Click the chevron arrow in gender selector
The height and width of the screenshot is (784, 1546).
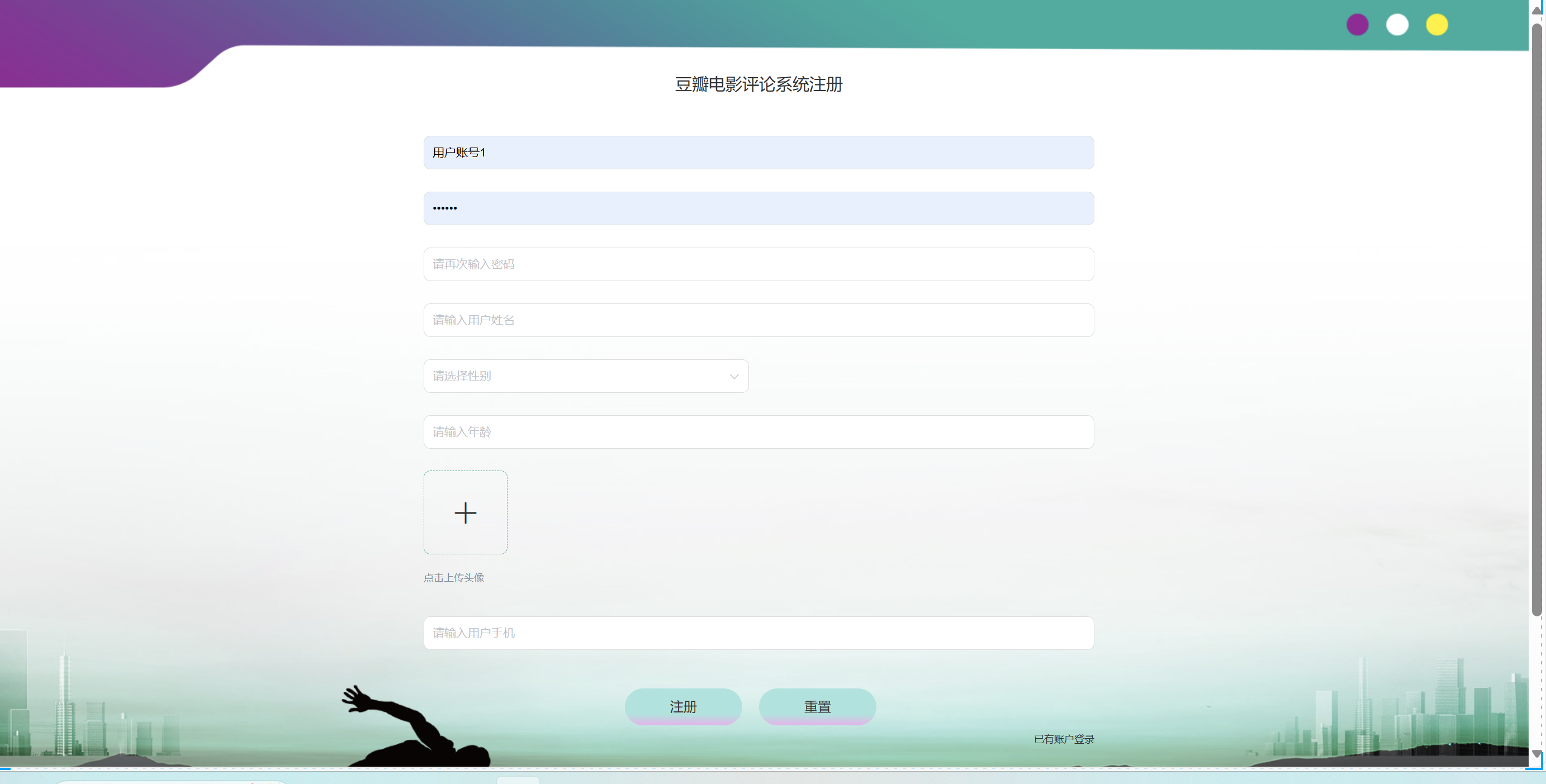pos(733,377)
